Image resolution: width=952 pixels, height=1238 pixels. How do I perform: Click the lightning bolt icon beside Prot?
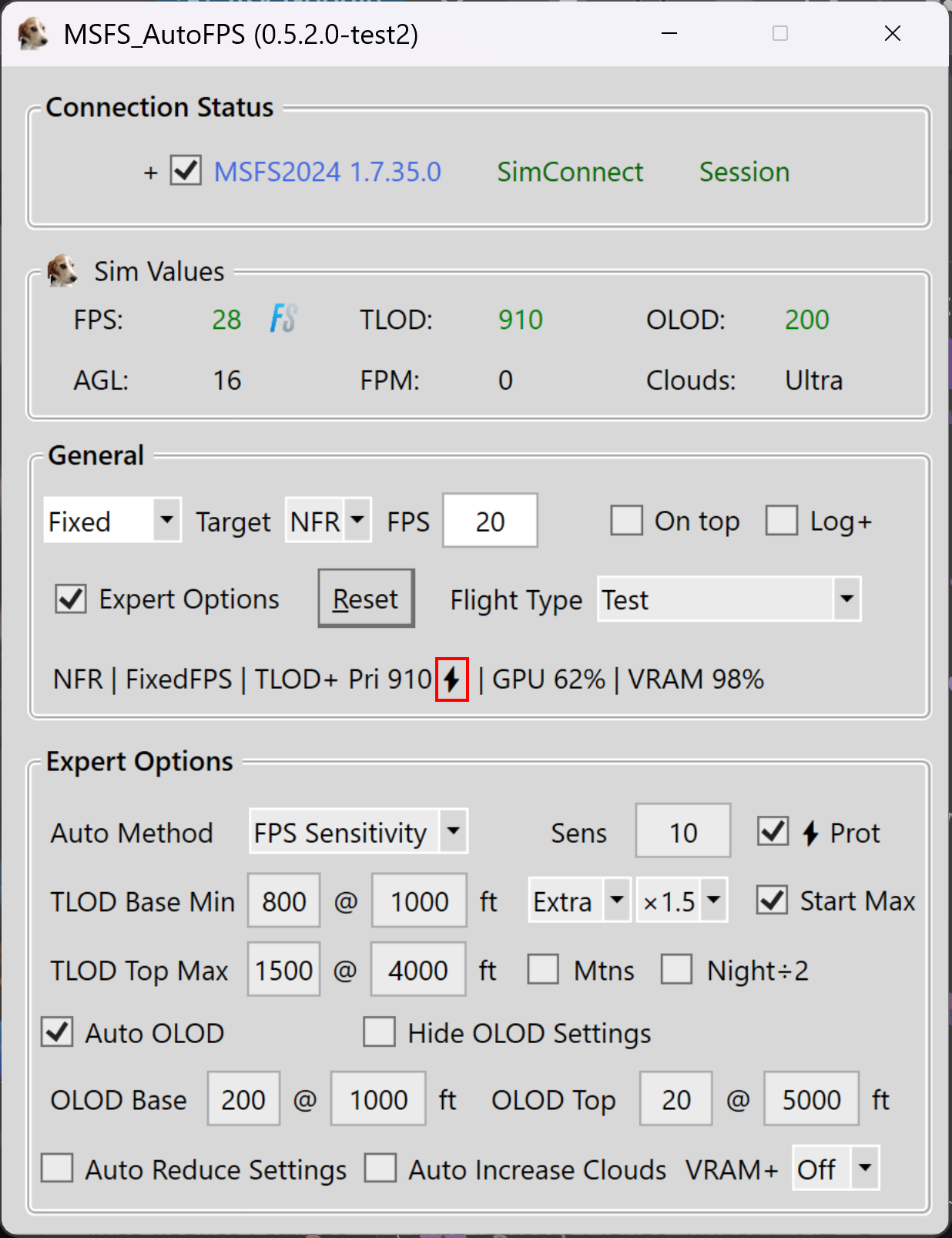[810, 833]
